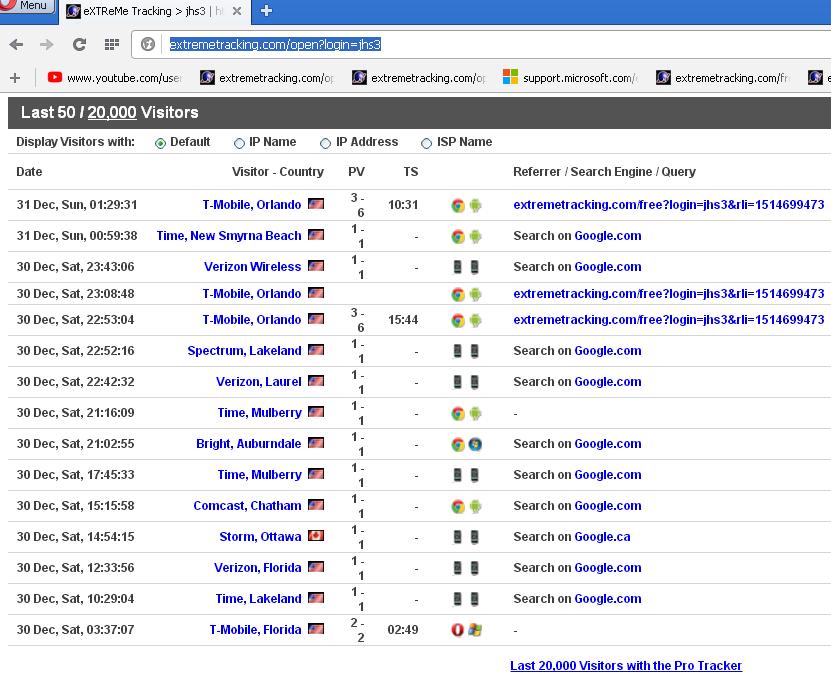831x679 pixels.
Task: Click the Visitor - Country column header
Action: (x=278, y=172)
